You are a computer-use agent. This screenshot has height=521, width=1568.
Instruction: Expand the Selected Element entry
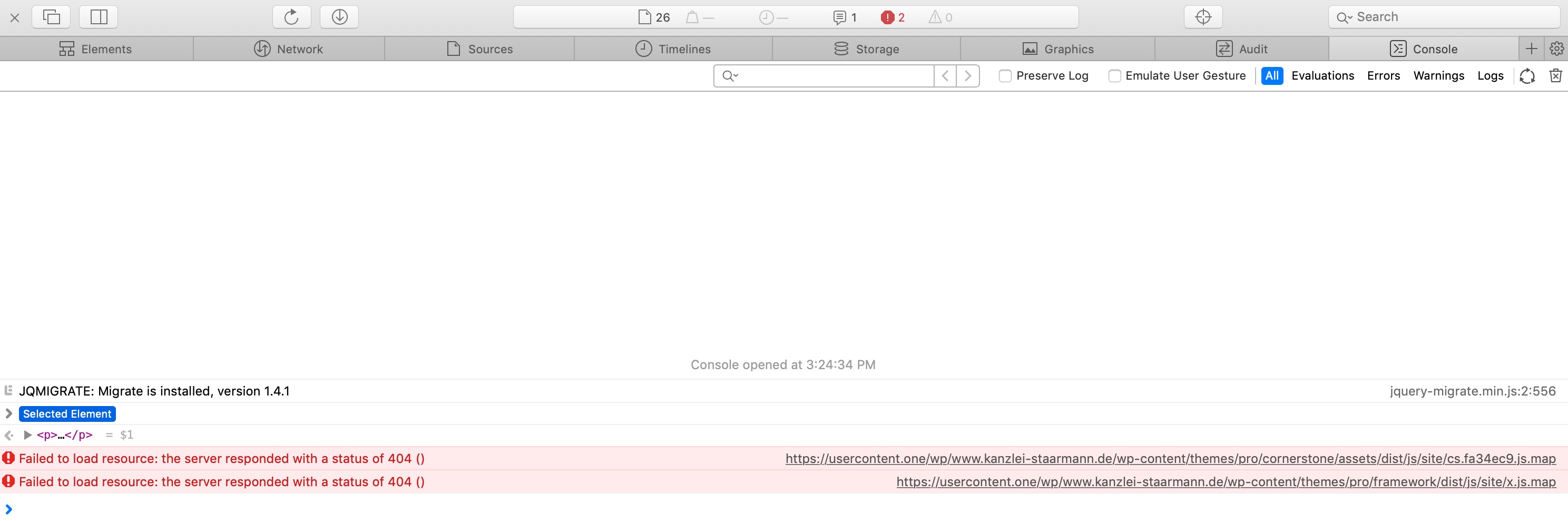[x=8, y=414]
